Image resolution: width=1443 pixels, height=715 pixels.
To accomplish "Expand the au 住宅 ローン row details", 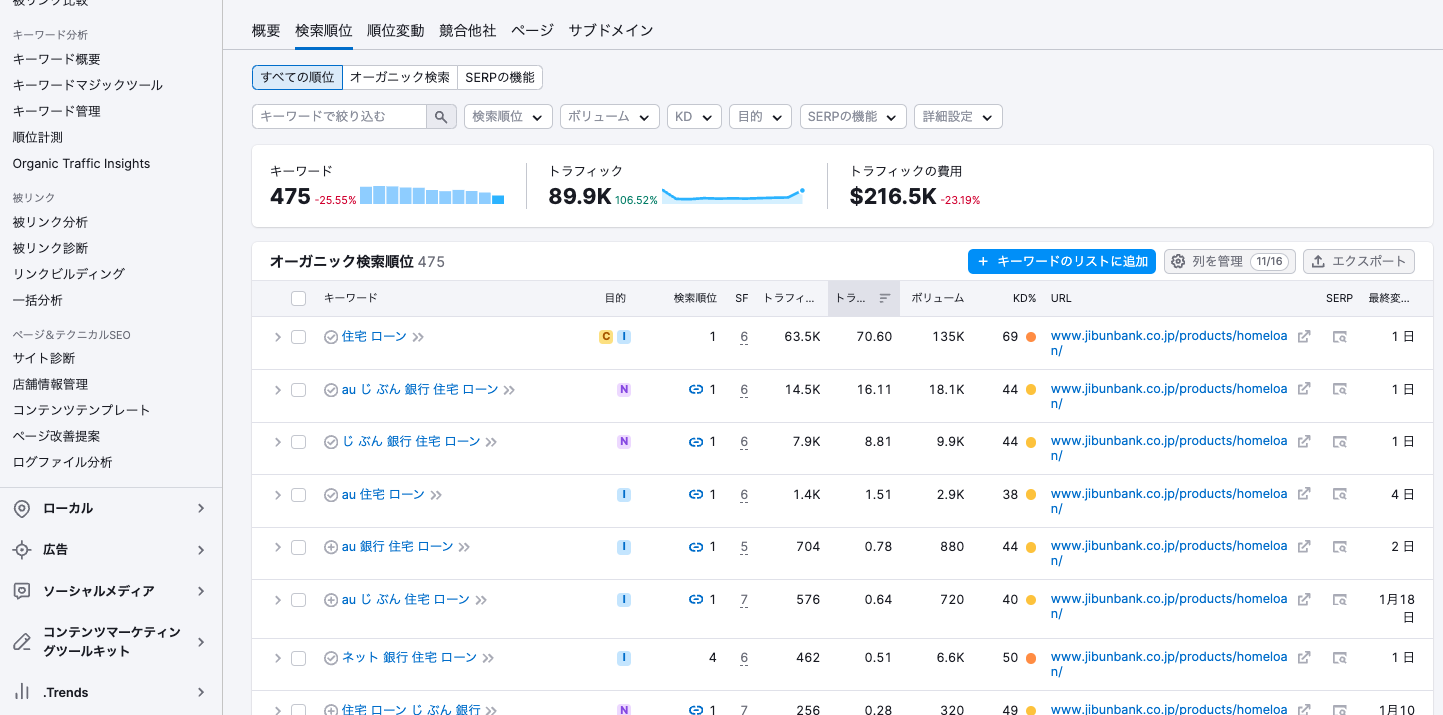I will click(278, 495).
